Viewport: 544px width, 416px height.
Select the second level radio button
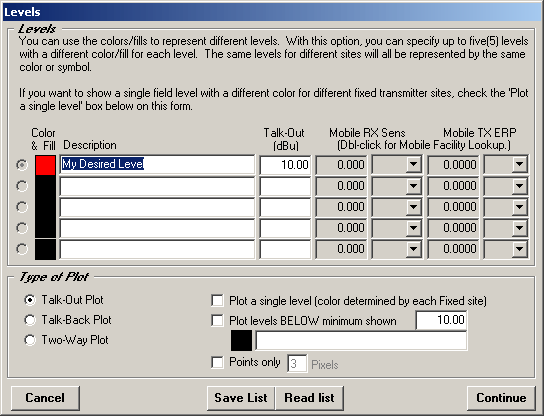click(x=22, y=186)
